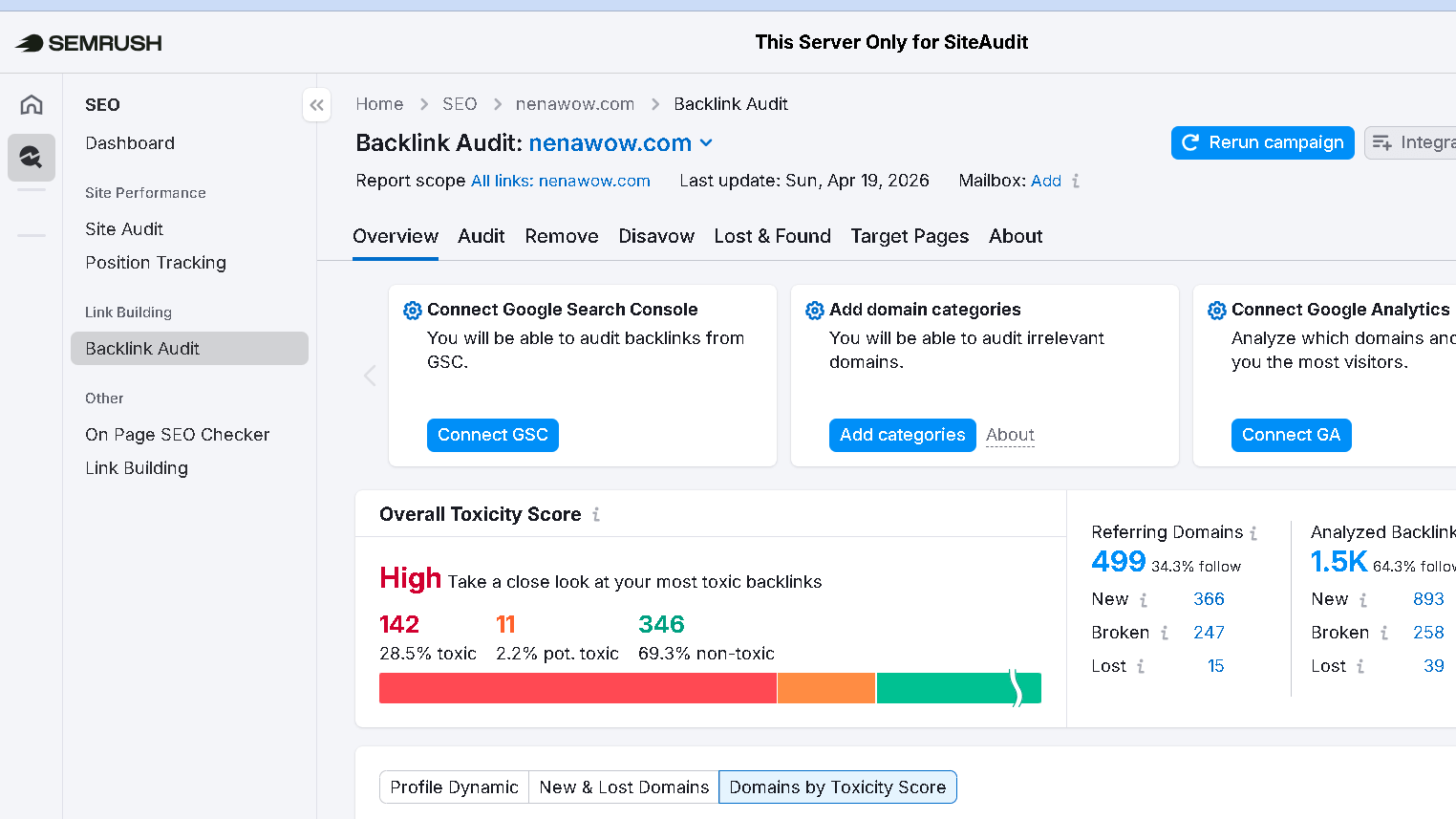This screenshot has width=1456, height=819.
Task: Select the Home icon in the leftmost sidebar
Action: point(32,104)
